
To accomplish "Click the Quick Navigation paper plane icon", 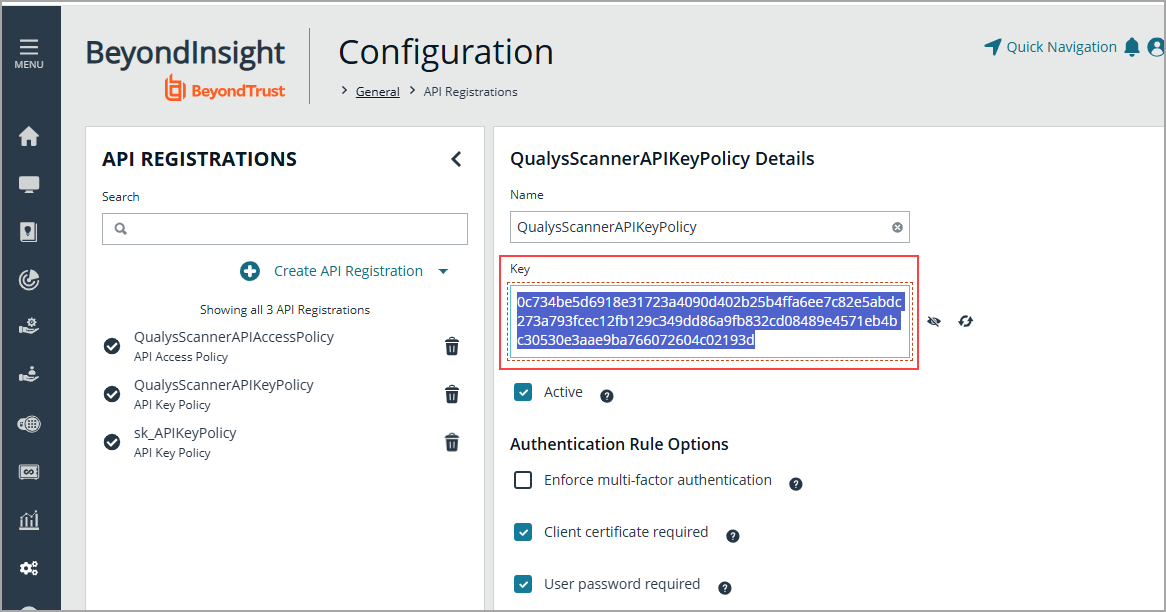I will (x=993, y=46).
